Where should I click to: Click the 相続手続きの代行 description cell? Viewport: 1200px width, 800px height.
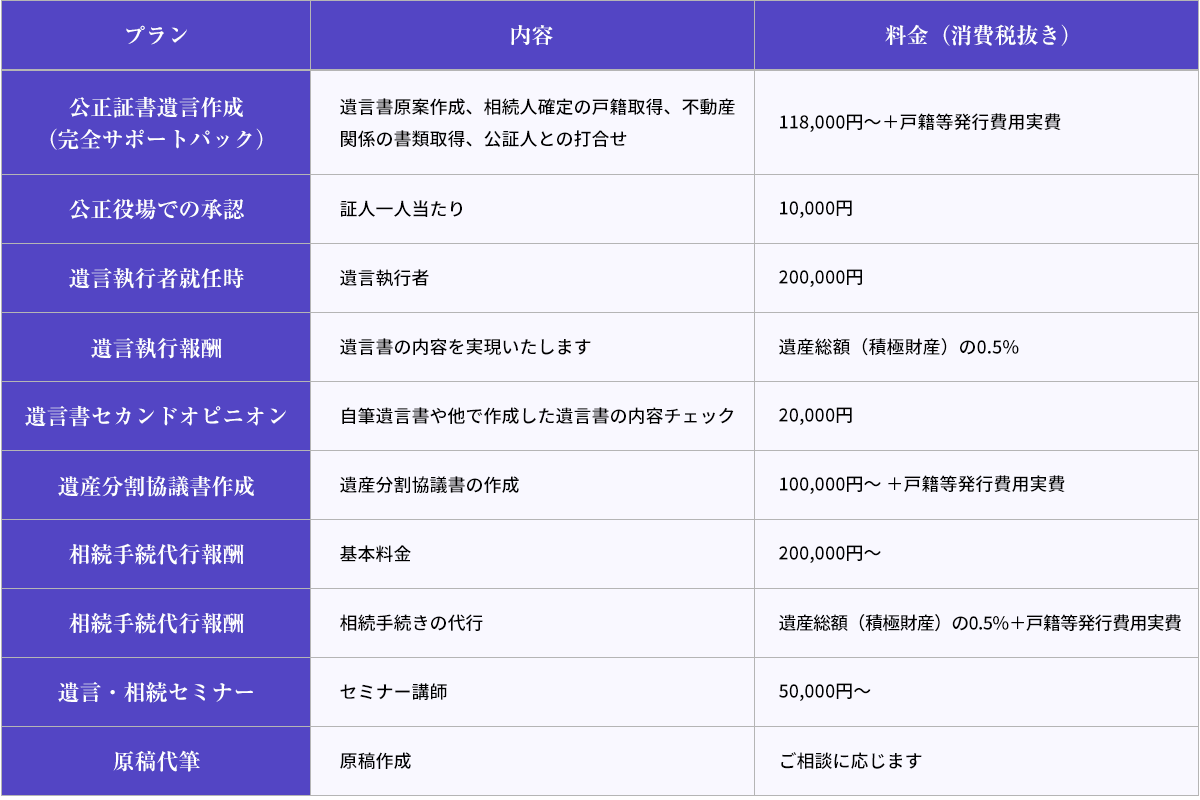(x=405, y=623)
